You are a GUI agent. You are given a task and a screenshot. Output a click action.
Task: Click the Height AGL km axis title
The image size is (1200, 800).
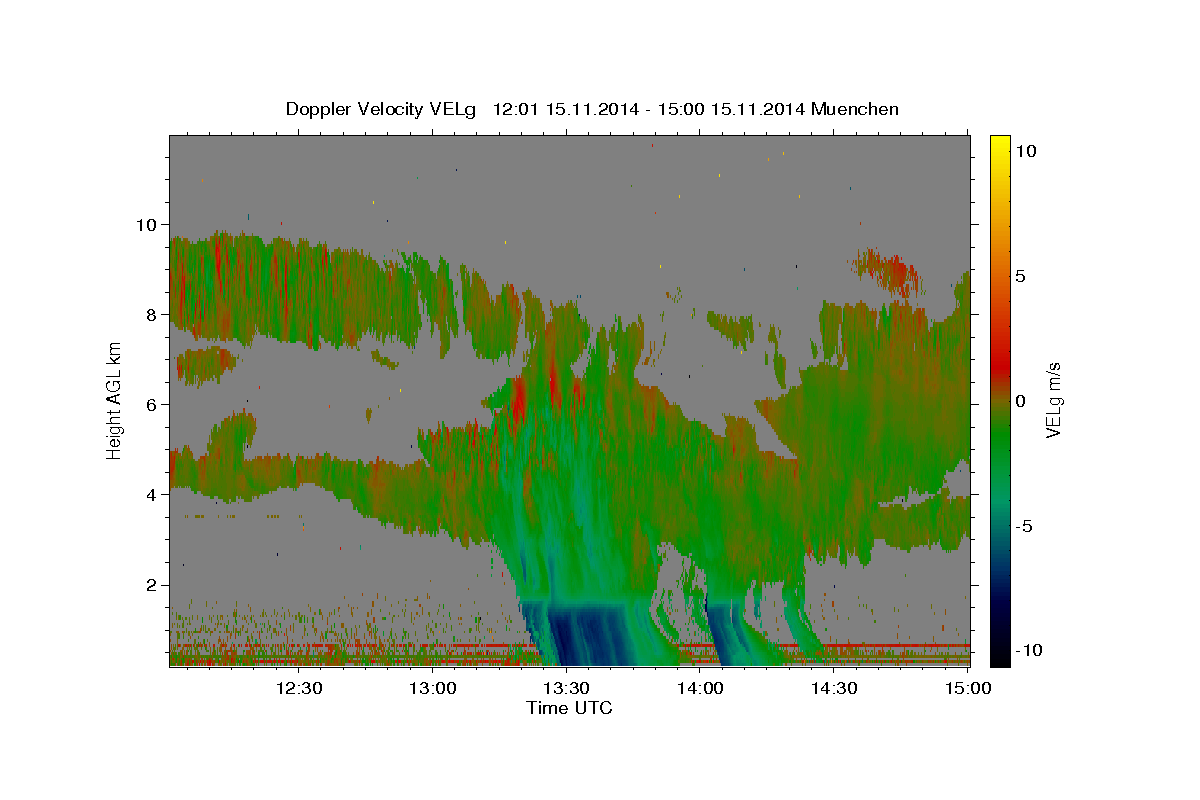pos(114,400)
